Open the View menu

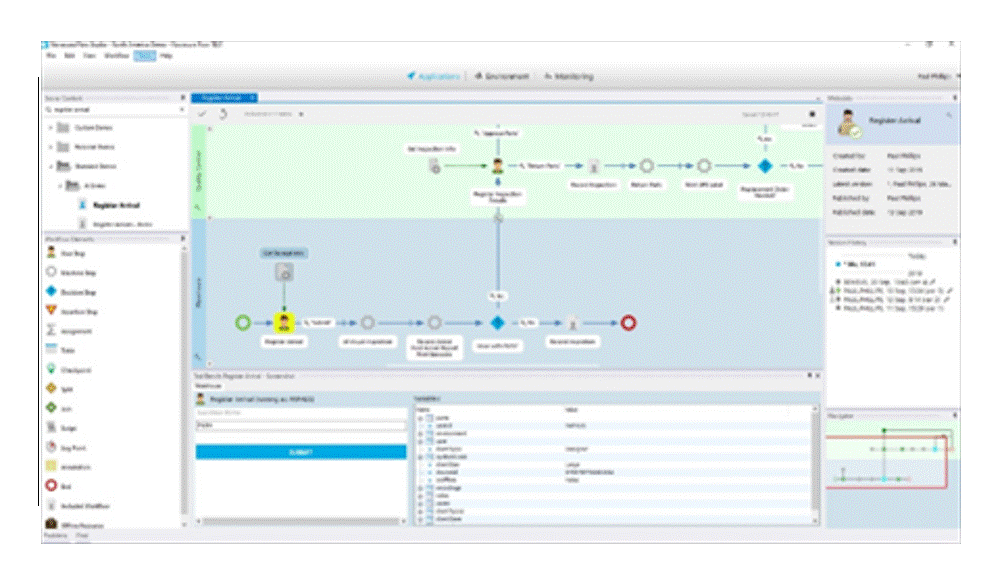89,56
